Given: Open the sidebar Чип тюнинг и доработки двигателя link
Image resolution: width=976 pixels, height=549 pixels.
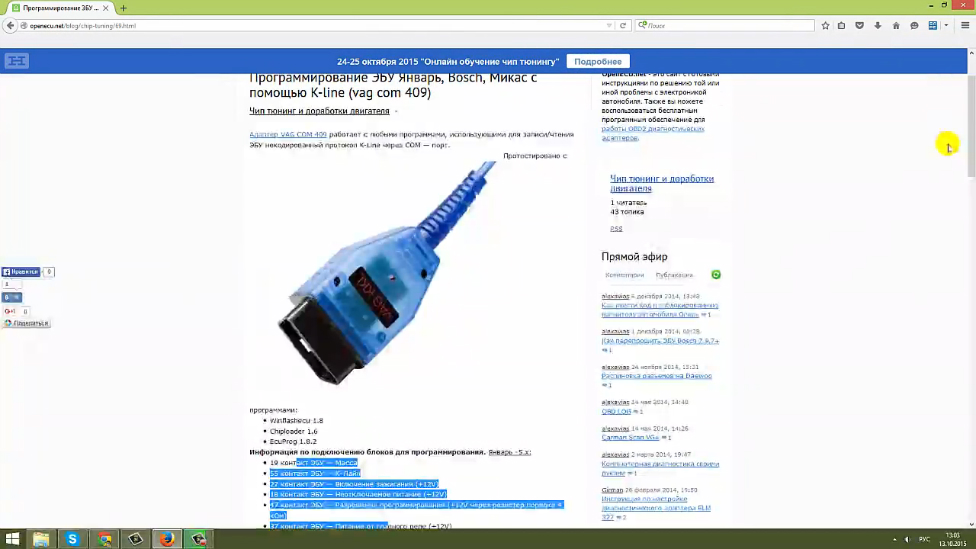Looking at the screenshot, I should click(662, 183).
